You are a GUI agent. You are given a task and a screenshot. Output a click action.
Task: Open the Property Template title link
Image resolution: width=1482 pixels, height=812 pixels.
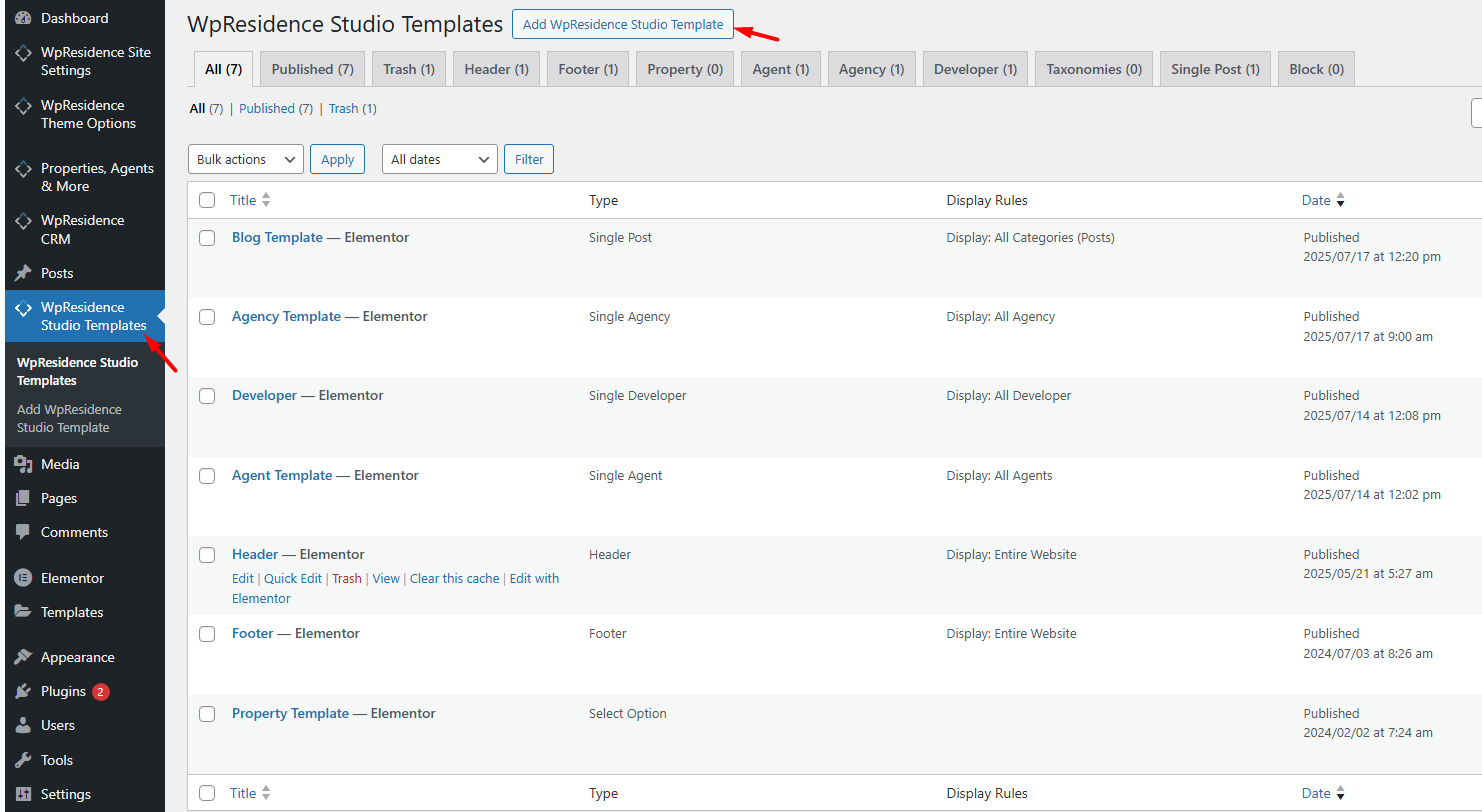point(290,713)
